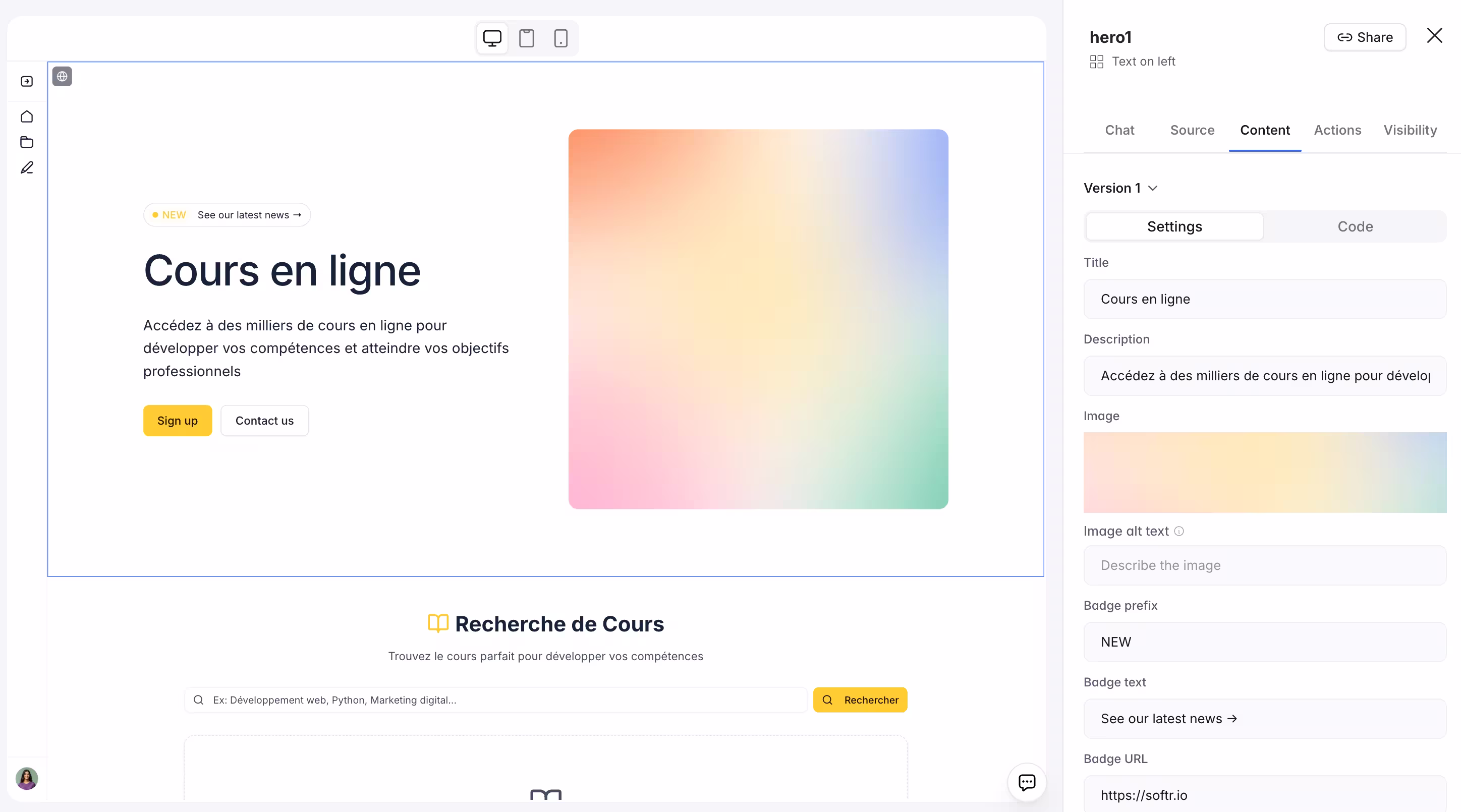Select the Edit pen icon in sidebar
Screen dimensions: 1461x812
coord(26,168)
